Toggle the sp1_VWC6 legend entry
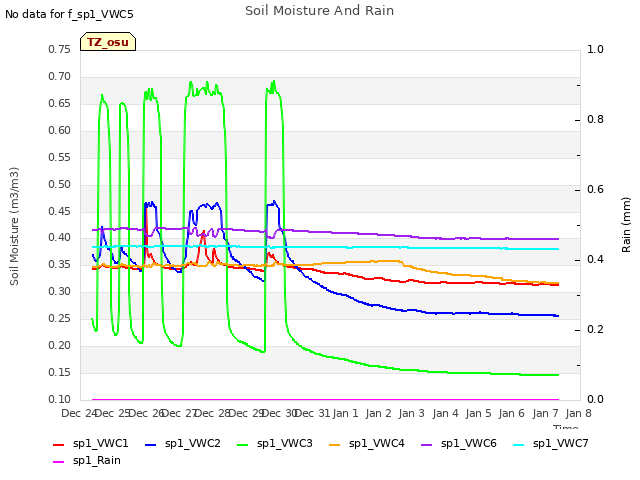Image resolution: width=640 pixels, height=480 pixels. click(x=459, y=444)
